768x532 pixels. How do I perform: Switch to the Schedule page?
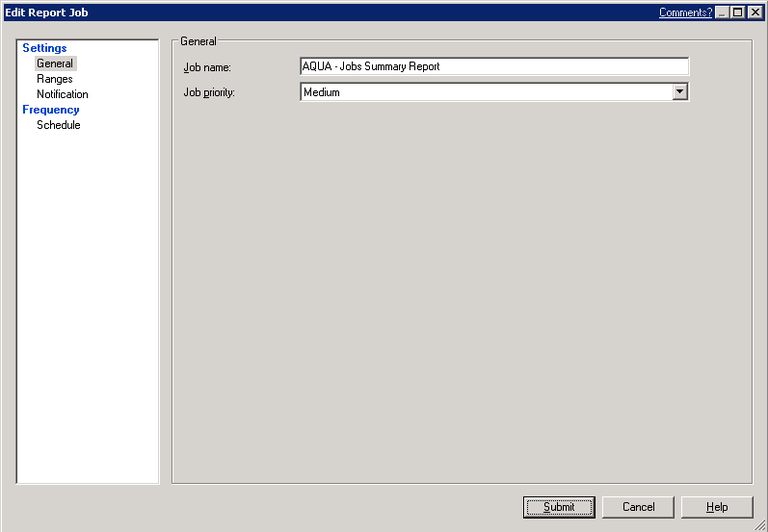tap(58, 125)
